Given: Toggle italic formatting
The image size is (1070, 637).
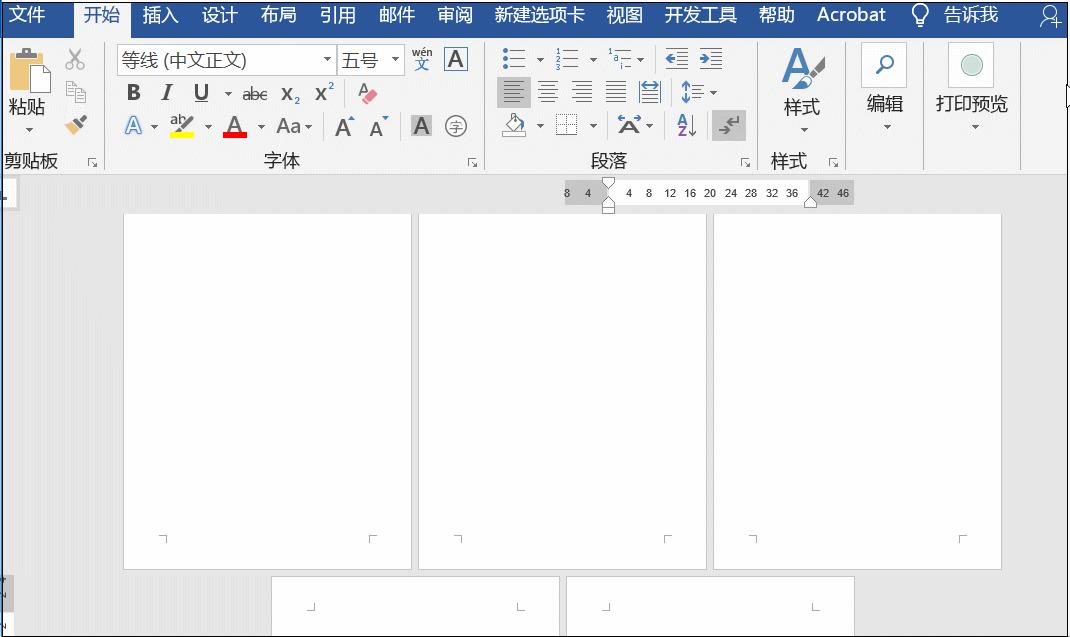Looking at the screenshot, I should coord(166,93).
